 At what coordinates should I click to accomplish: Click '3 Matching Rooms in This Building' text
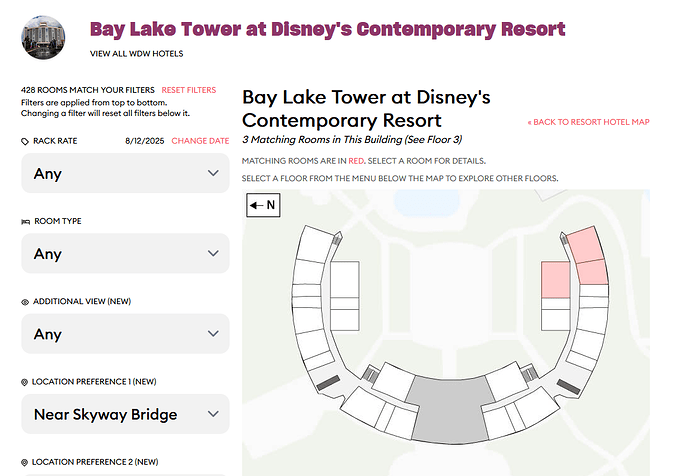322,139
